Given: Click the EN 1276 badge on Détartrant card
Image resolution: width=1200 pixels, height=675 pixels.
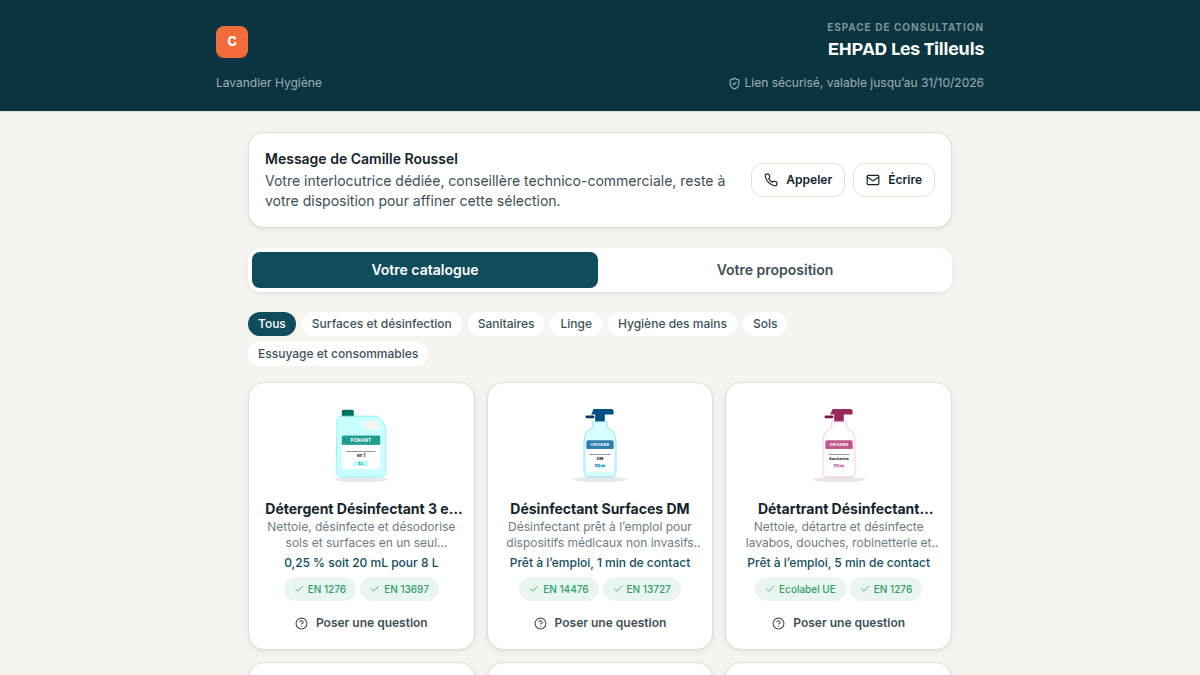Looking at the screenshot, I should point(886,589).
